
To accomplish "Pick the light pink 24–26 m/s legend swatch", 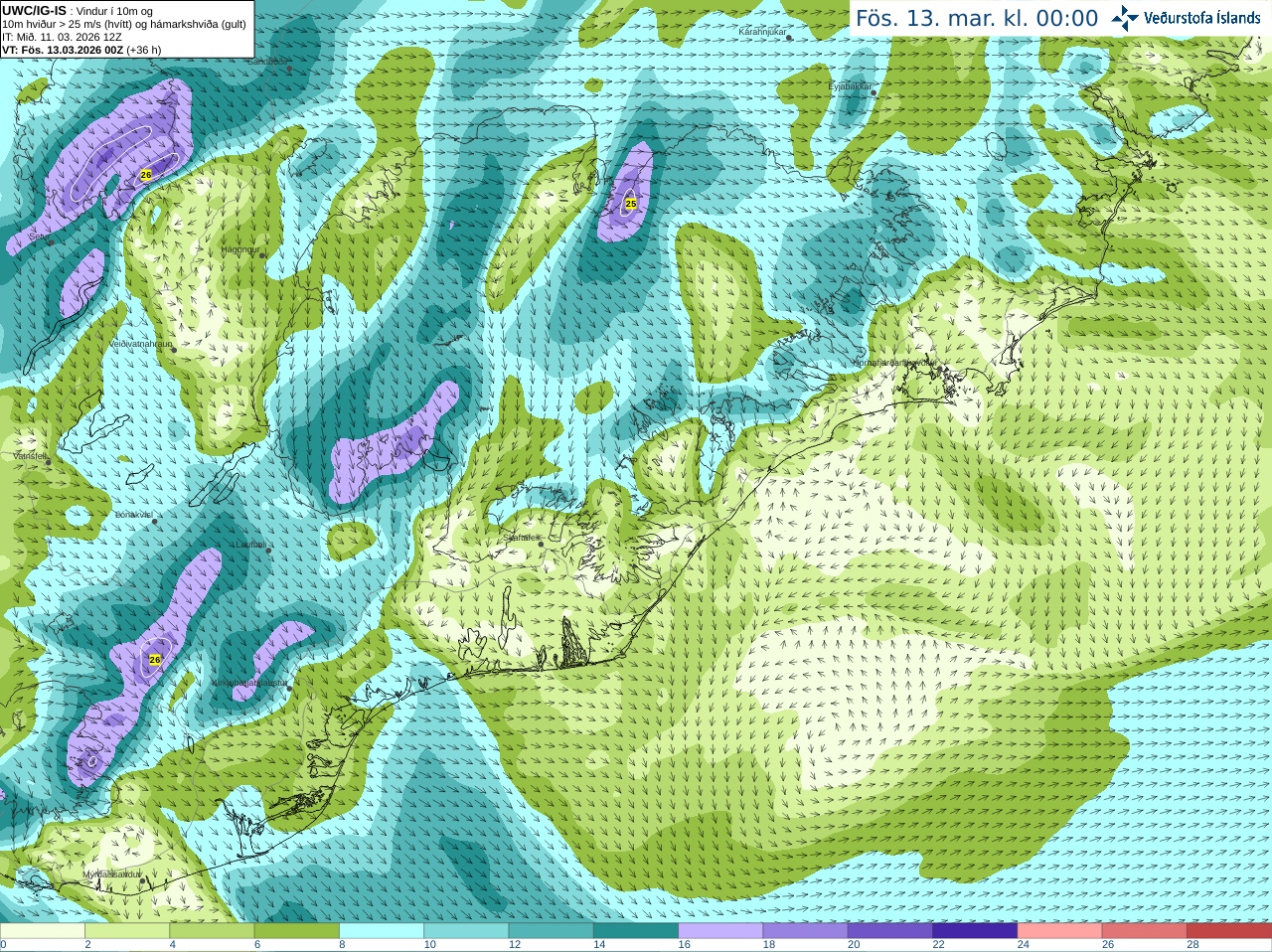I will (x=1060, y=931).
